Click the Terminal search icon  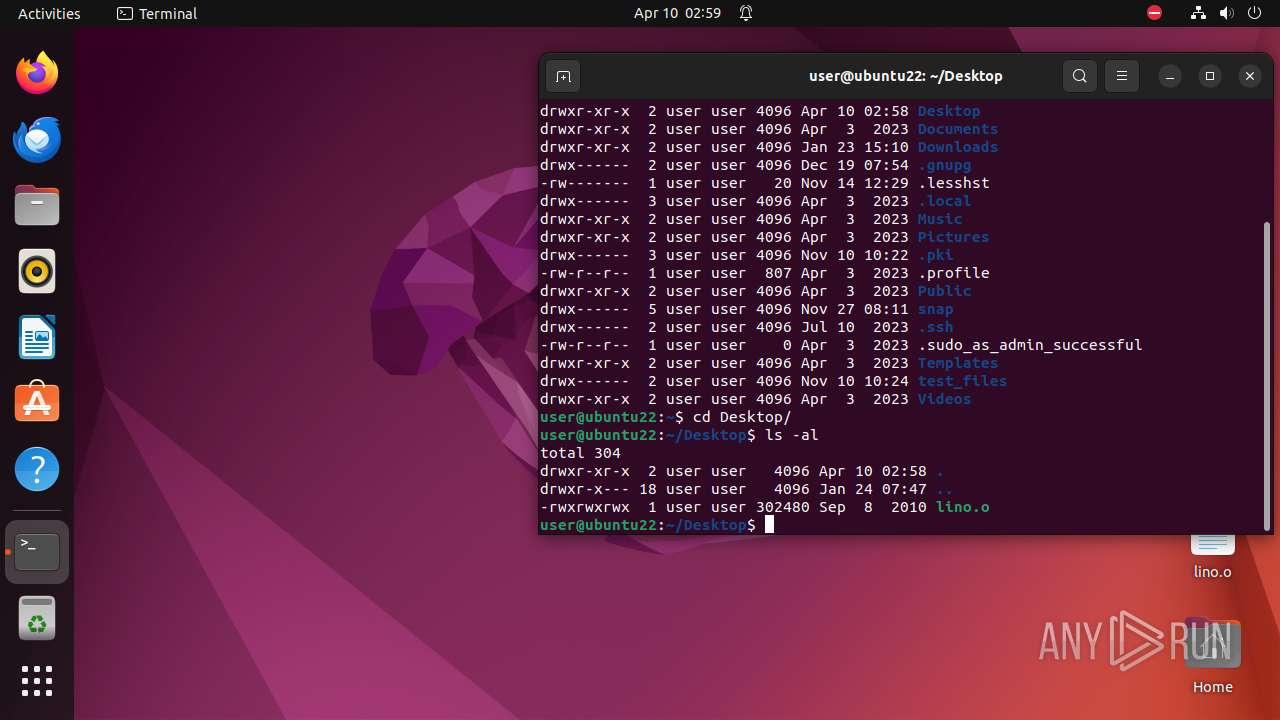click(1080, 76)
